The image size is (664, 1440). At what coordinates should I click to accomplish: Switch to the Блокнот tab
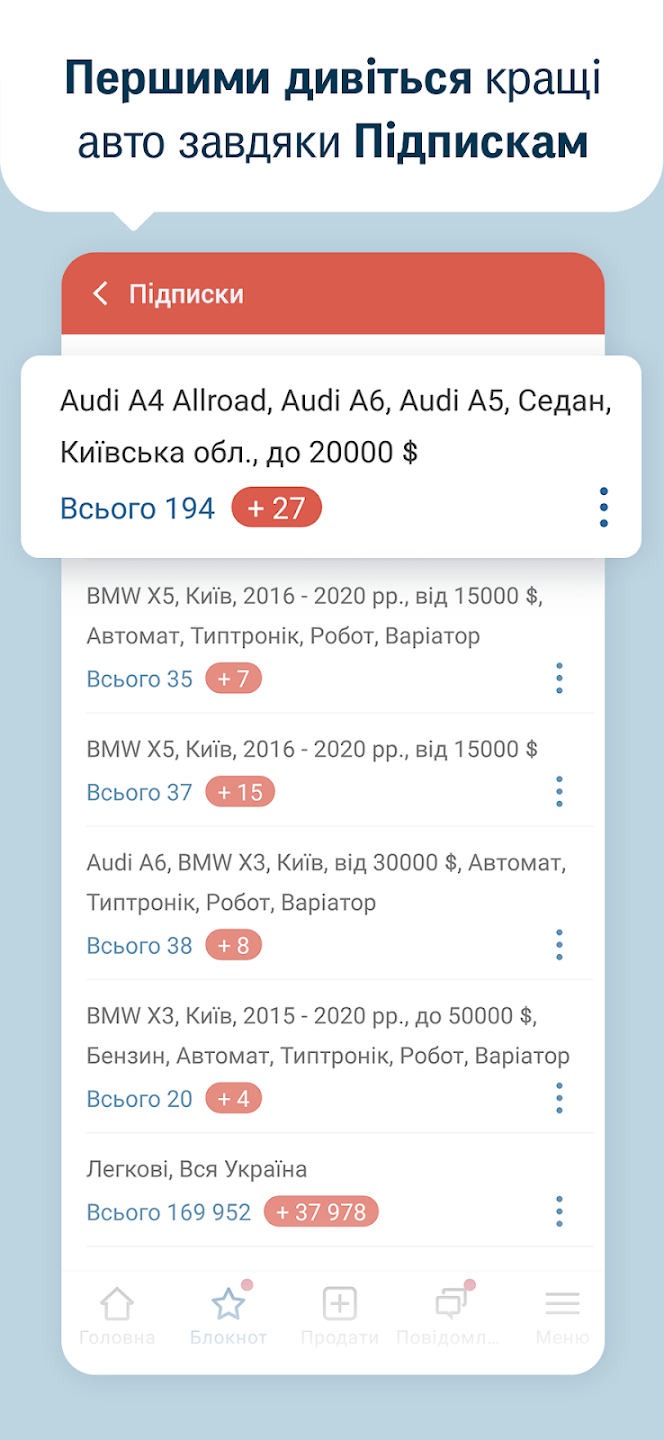[228, 1315]
